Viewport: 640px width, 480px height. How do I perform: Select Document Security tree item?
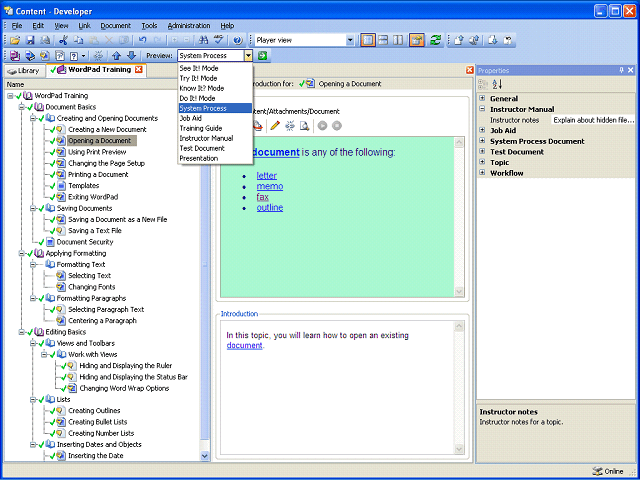[85, 242]
